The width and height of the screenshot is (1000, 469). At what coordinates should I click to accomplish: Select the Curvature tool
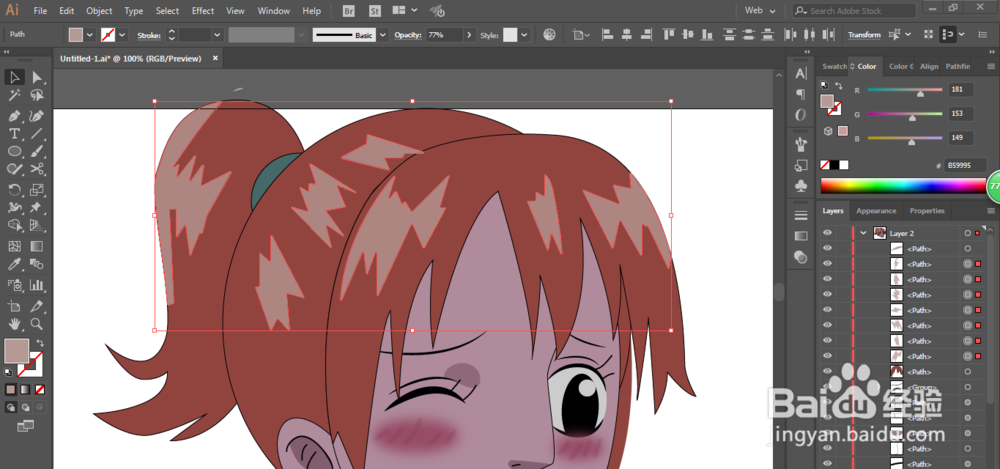tap(37, 116)
